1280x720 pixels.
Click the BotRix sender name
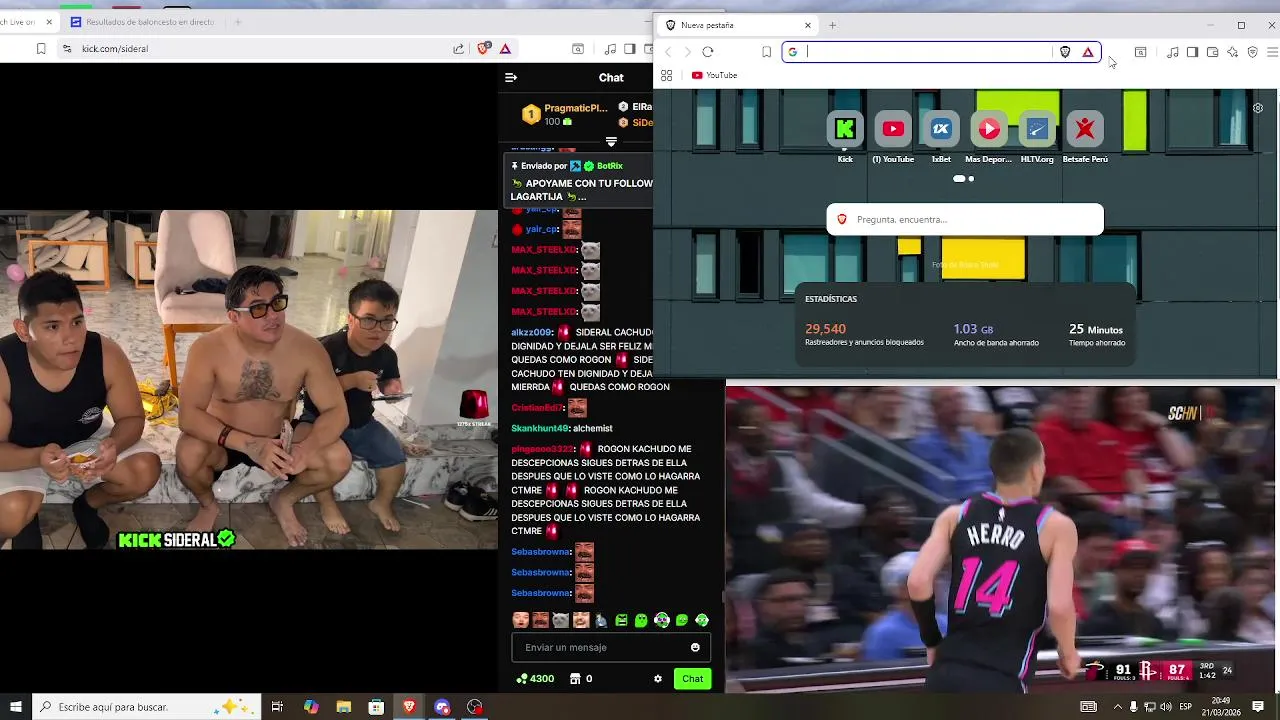click(610, 166)
